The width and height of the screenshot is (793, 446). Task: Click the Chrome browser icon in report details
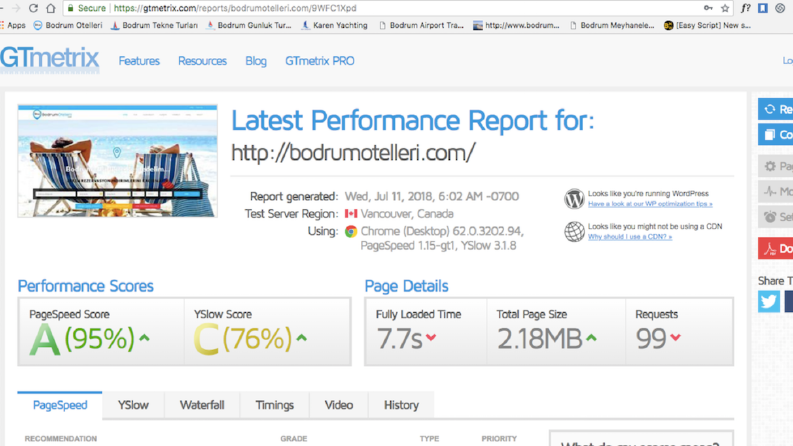point(351,232)
